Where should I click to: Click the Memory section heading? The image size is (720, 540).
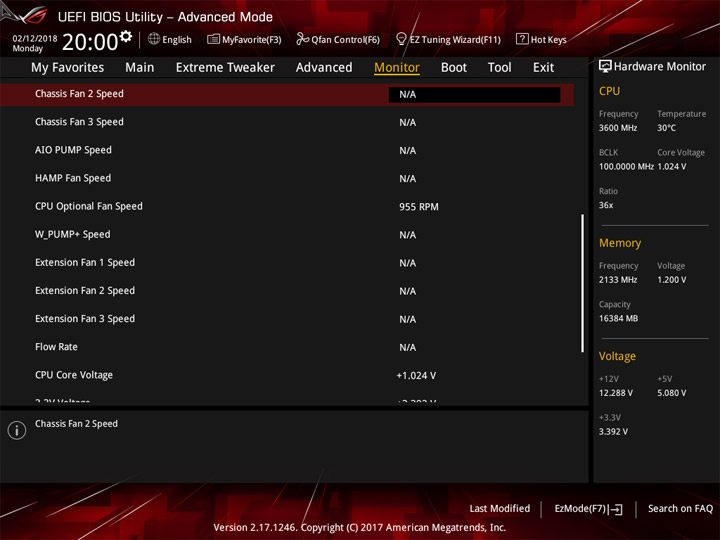[x=620, y=243]
